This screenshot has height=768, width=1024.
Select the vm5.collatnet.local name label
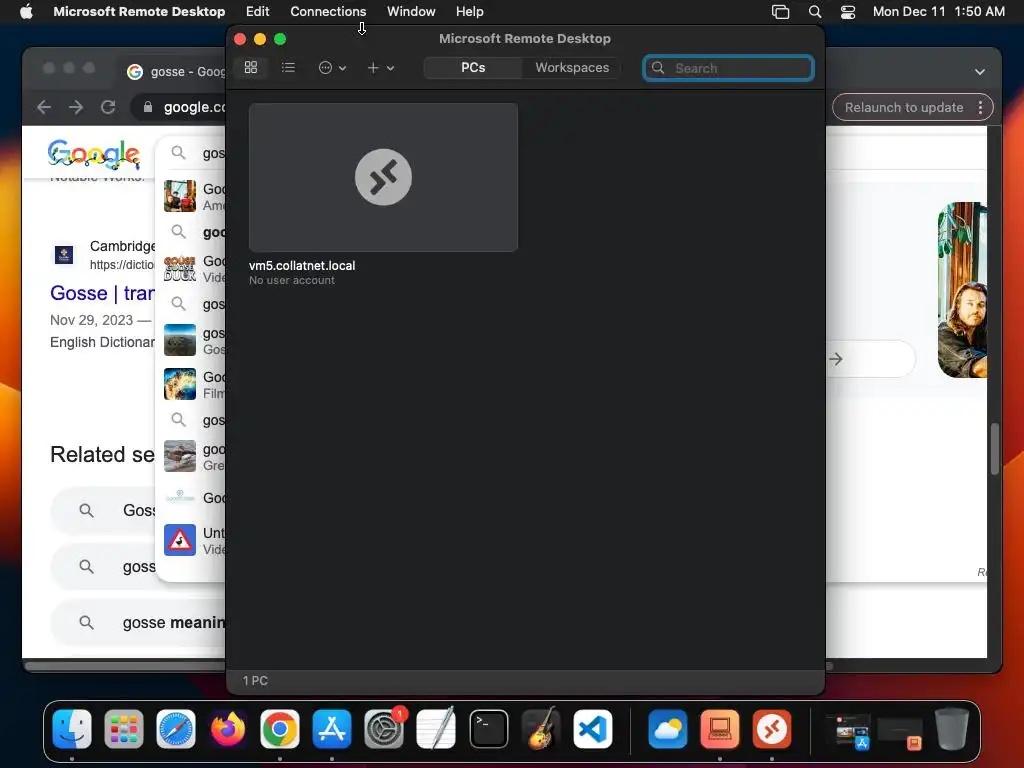302,266
